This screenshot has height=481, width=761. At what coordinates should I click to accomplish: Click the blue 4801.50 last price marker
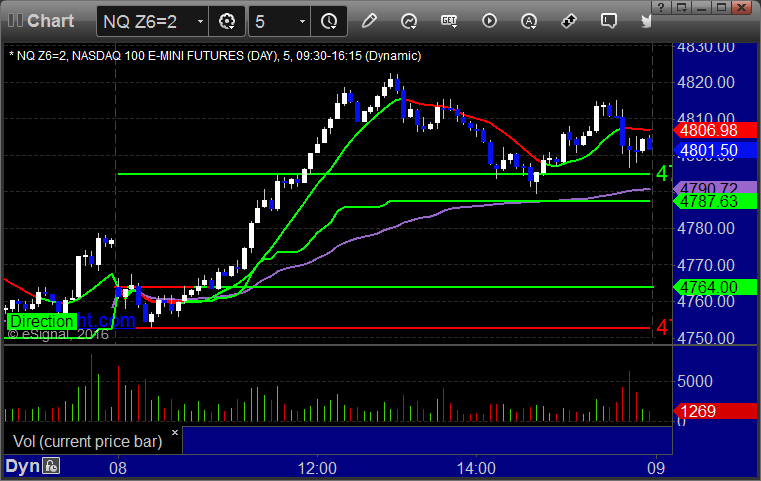tap(715, 150)
